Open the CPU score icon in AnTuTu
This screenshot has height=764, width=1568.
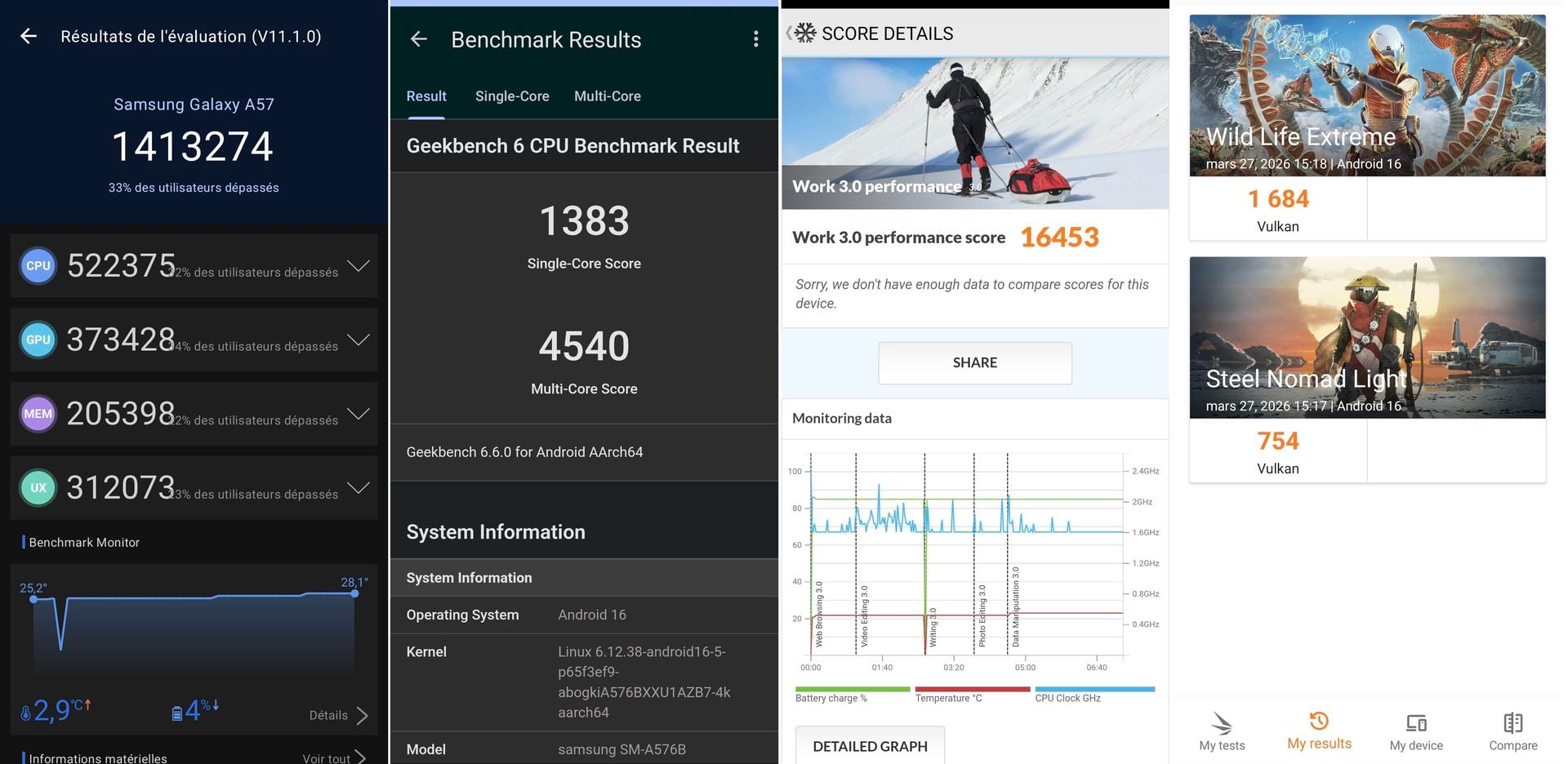tap(38, 265)
